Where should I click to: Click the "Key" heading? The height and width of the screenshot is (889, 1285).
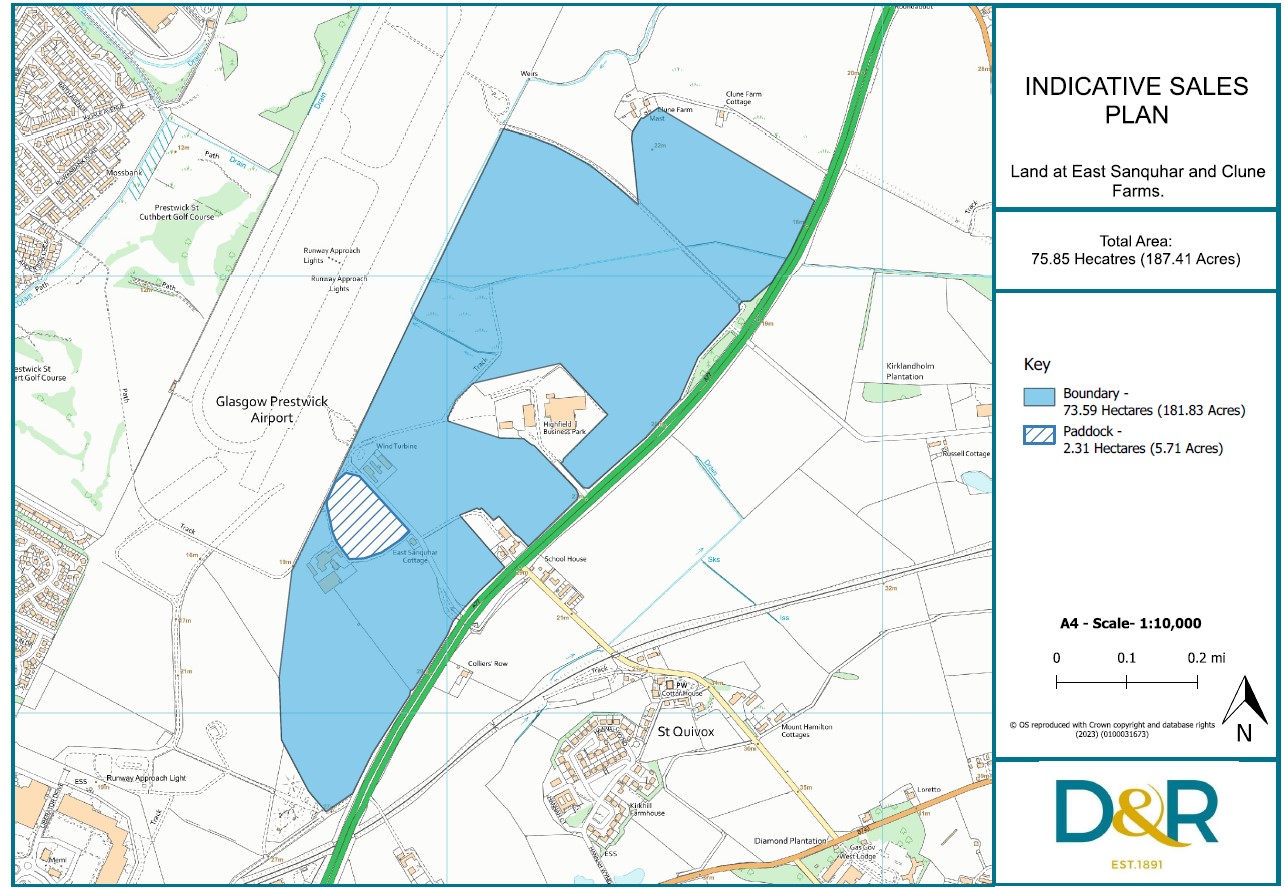[x=1037, y=364]
